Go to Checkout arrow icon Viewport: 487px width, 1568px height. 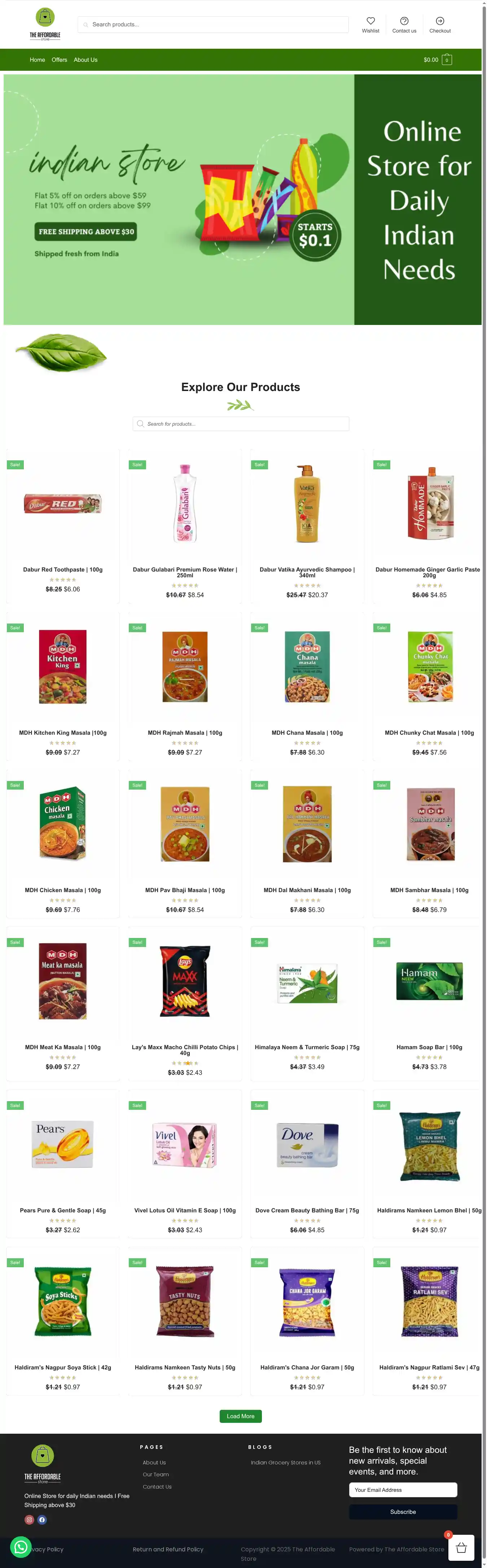point(440,21)
